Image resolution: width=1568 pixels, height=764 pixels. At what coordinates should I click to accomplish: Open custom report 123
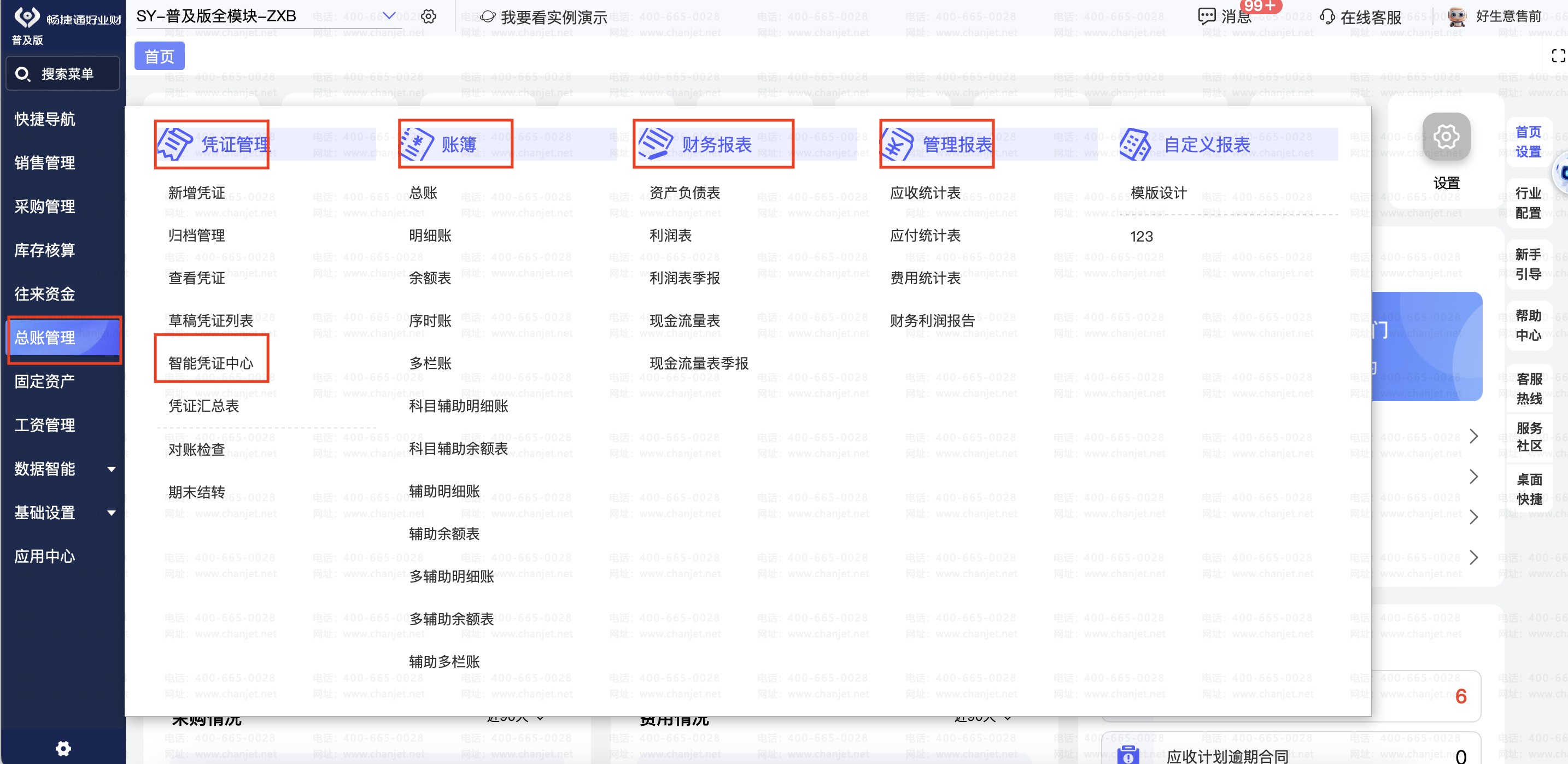[x=1142, y=236]
